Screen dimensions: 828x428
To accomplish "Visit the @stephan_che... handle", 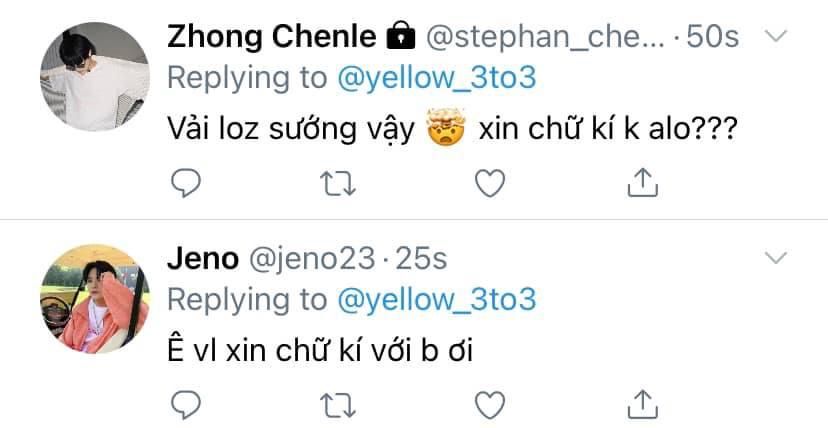I will click(545, 38).
